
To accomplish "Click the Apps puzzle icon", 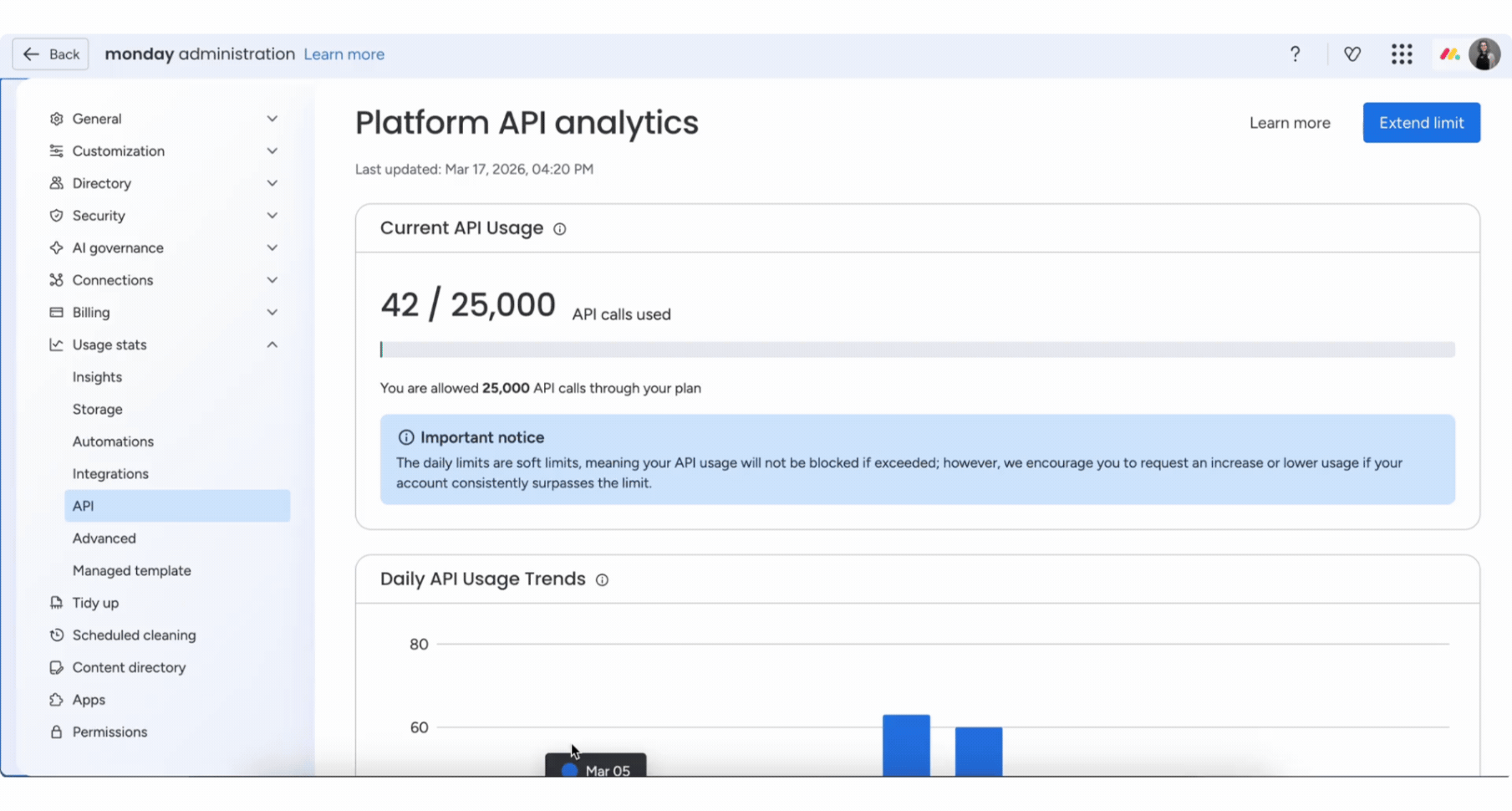I will click(56, 700).
